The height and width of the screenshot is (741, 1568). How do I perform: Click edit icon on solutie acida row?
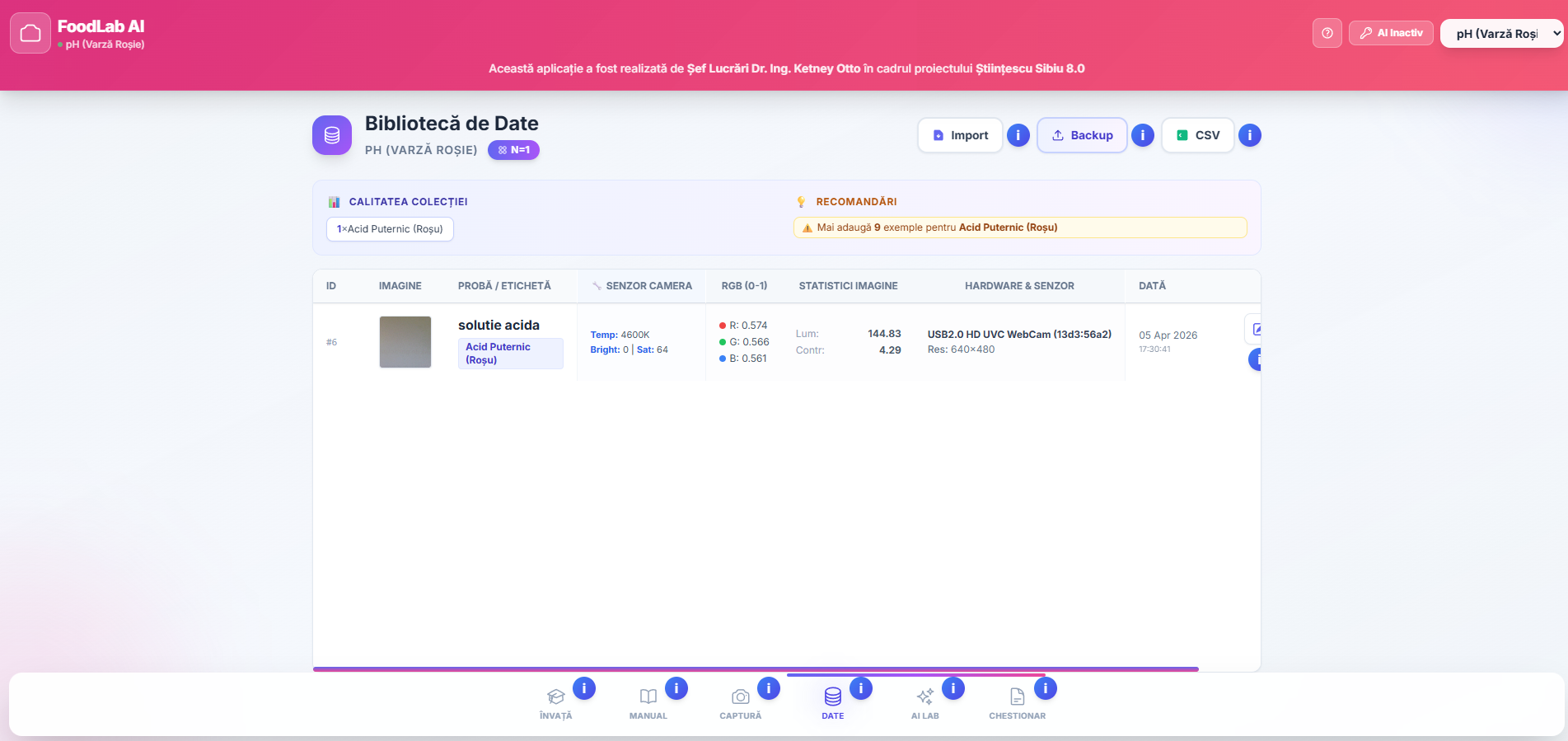point(1255,330)
